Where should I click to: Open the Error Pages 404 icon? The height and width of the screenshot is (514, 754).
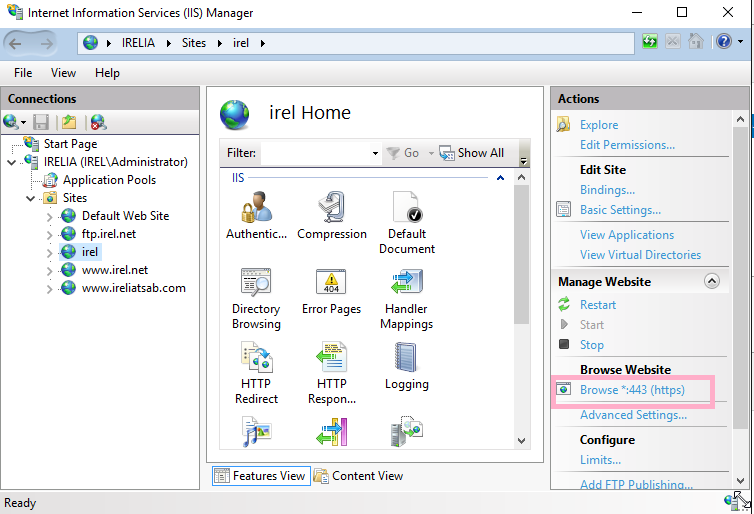point(331,282)
